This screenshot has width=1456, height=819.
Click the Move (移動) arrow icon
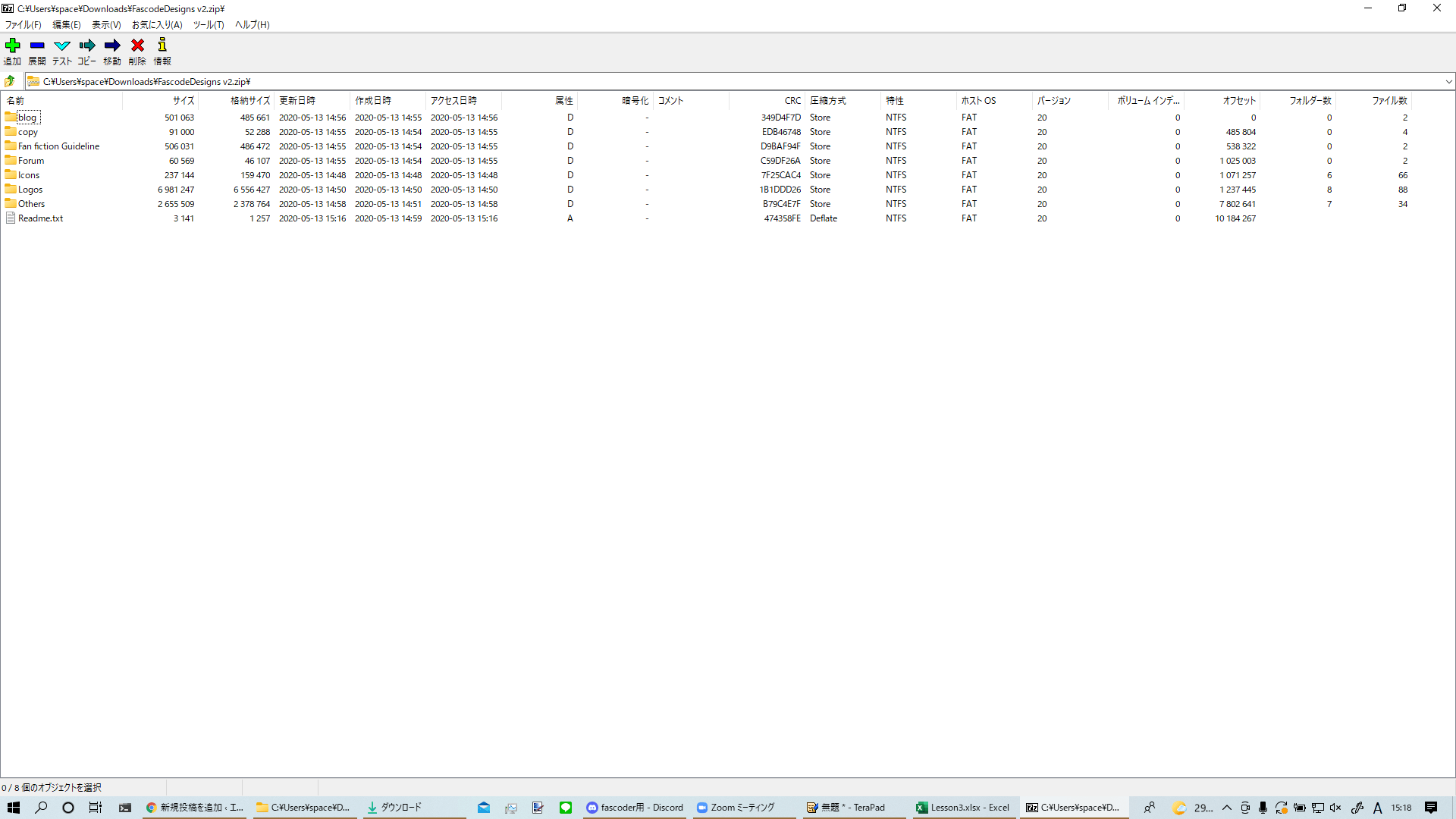(112, 45)
